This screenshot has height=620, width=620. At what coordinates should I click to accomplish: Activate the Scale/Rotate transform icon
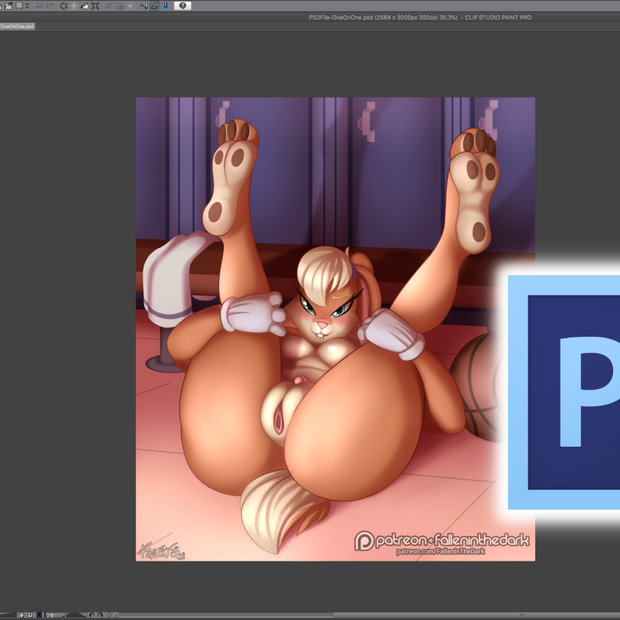[96, 5]
